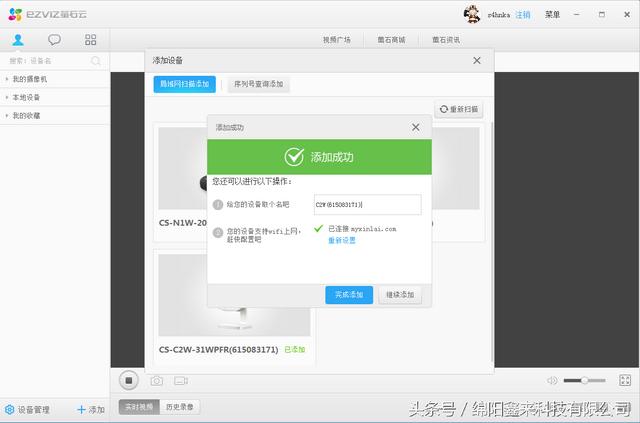The image size is (640, 423).
Task: Mute the volume speaker icon
Action: point(551,381)
